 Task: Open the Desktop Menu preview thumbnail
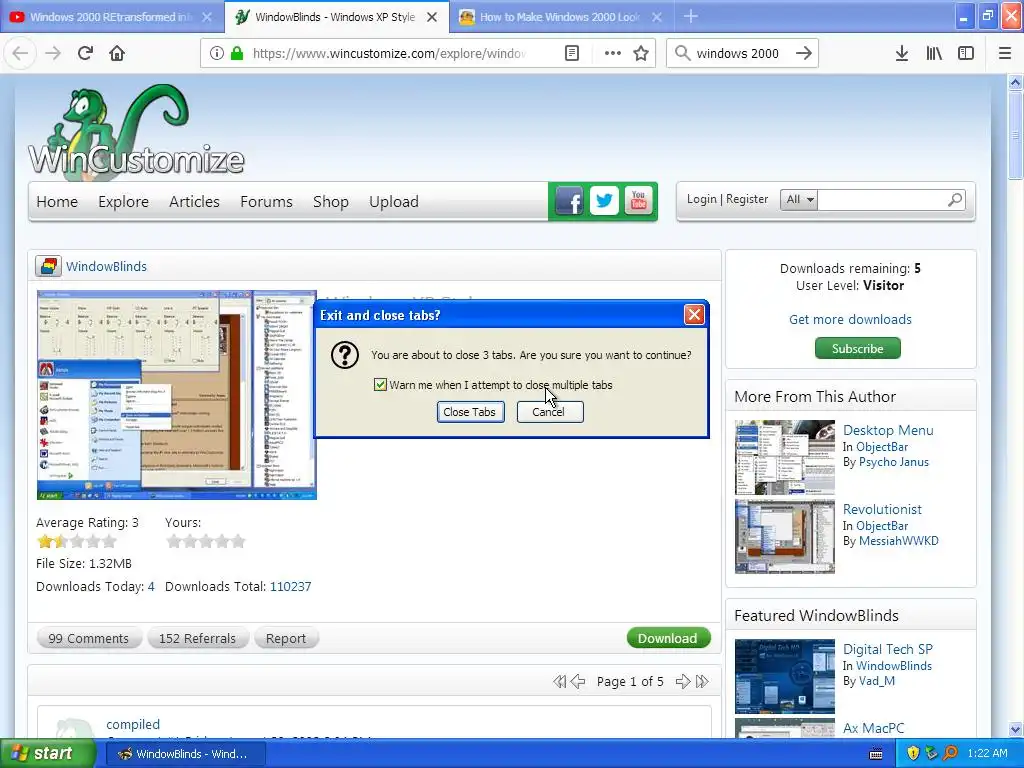coord(784,457)
